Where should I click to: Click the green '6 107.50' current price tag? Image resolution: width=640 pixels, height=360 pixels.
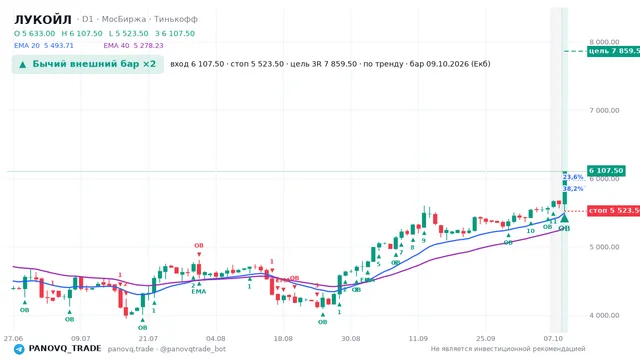click(606, 171)
